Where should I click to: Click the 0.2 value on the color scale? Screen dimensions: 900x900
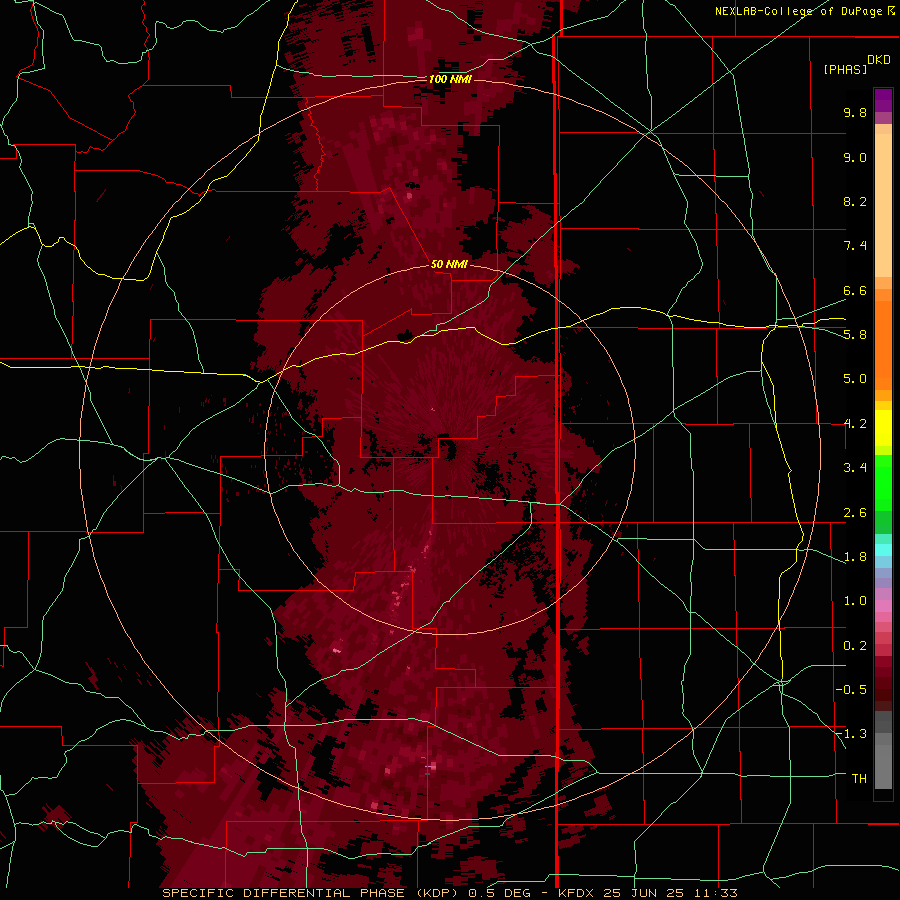click(x=855, y=646)
